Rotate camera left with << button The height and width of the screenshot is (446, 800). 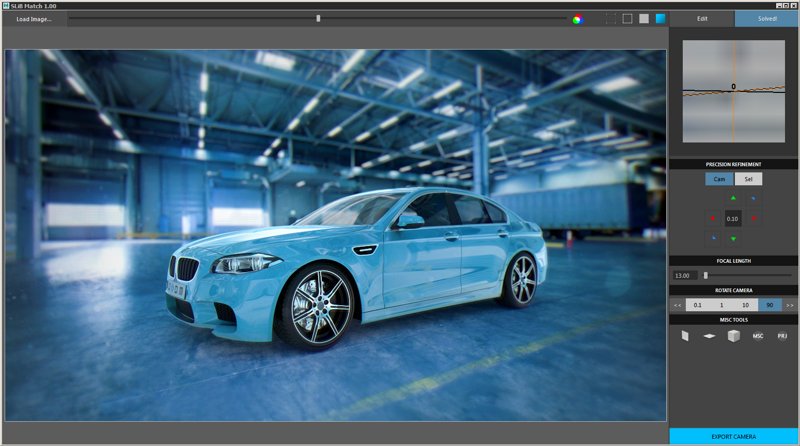tap(678, 305)
